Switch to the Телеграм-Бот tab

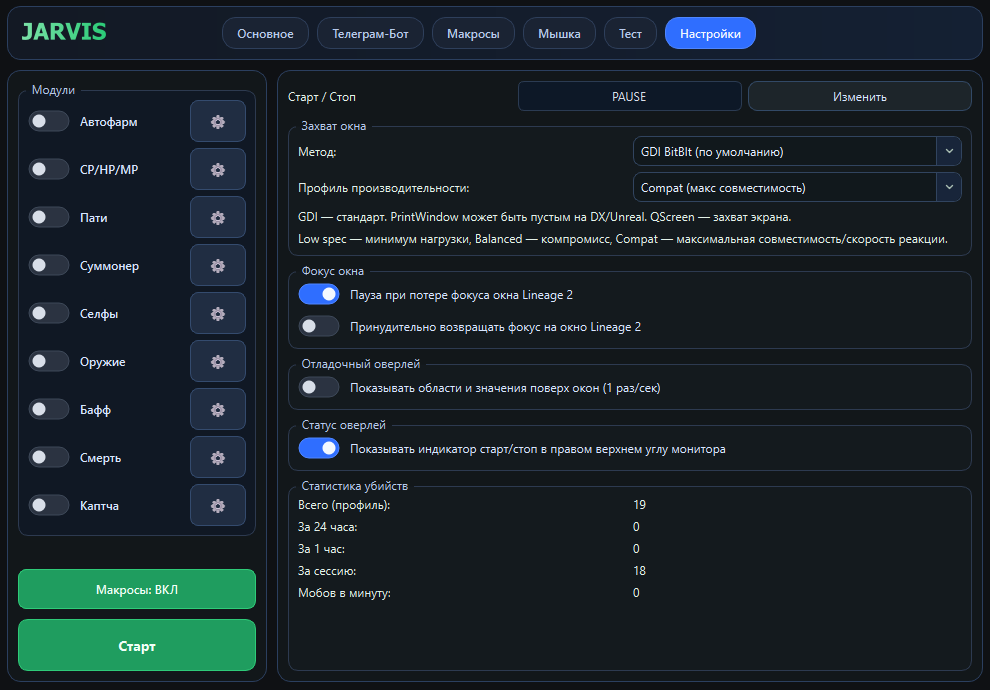(x=365, y=34)
